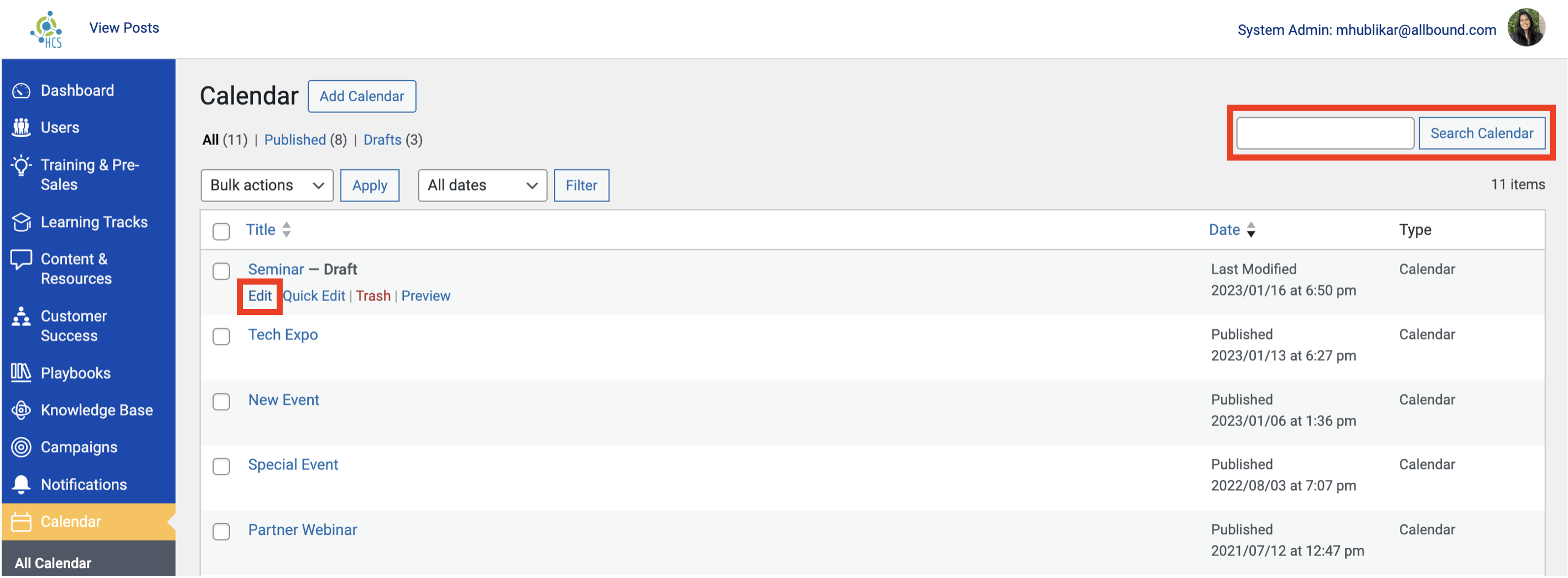This screenshot has height=578, width=1568.
Task: Click the Knowledge Base icon
Action: coord(22,410)
